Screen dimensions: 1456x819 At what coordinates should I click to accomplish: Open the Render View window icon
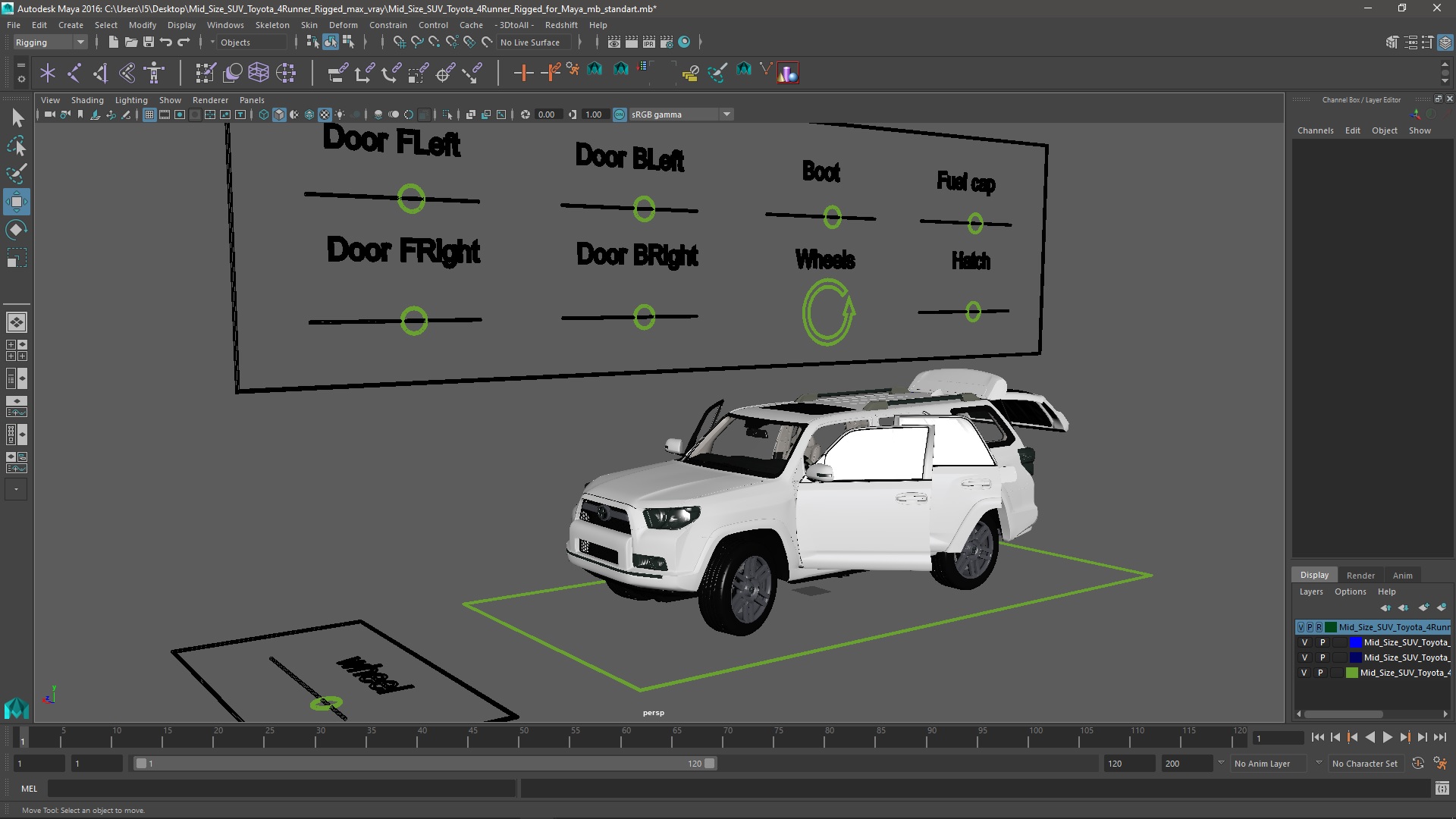tap(614, 42)
